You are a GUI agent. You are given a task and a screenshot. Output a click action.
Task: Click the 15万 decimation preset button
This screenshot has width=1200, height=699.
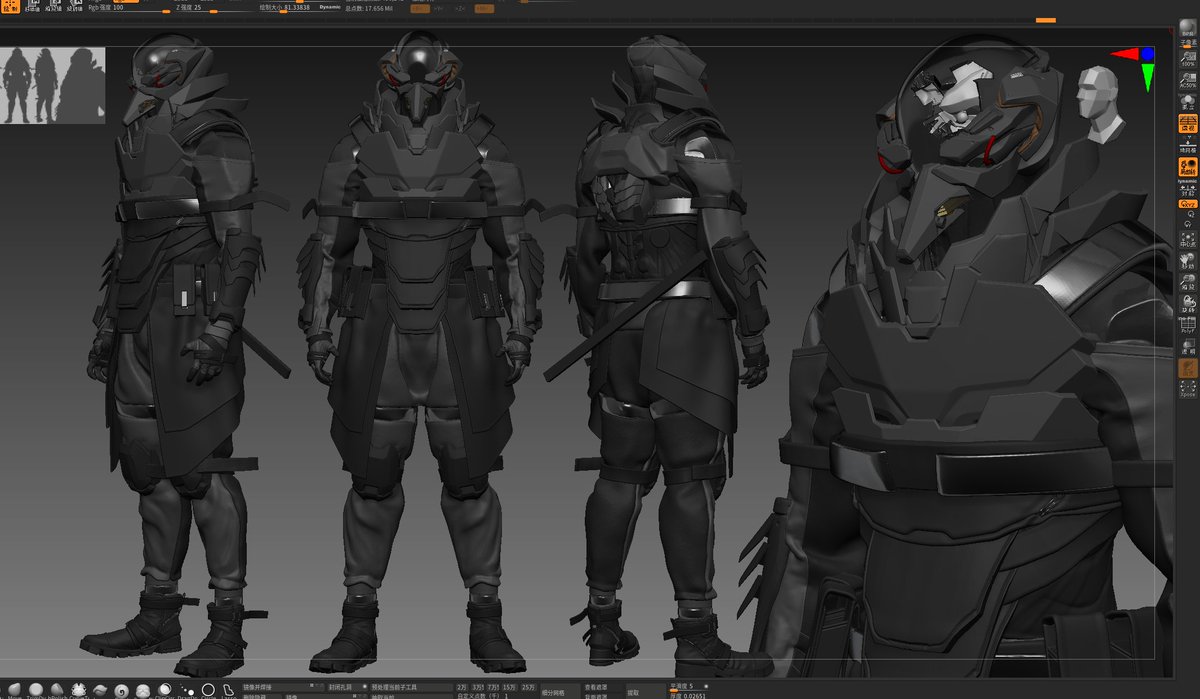click(x=510, y=687)
